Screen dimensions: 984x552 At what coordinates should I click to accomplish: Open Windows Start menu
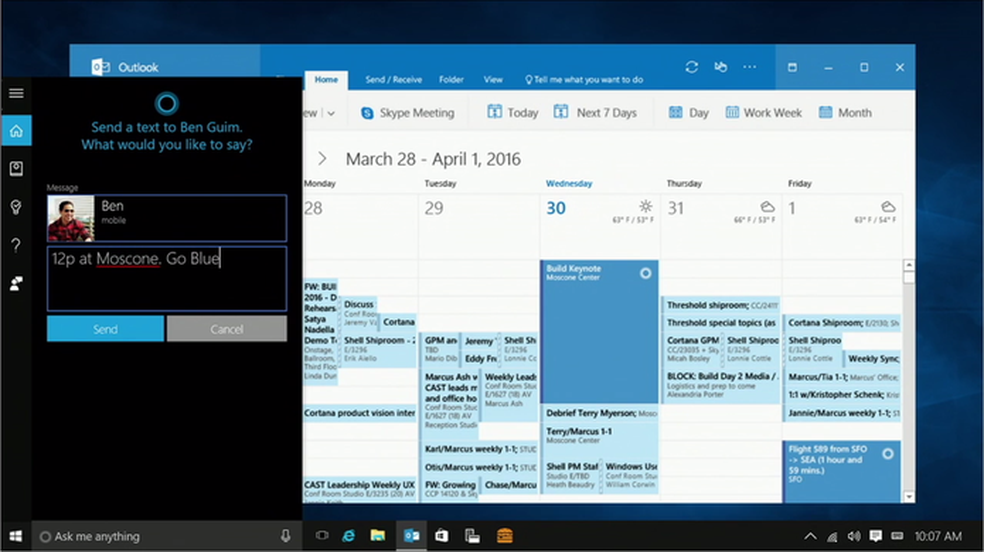[x=16, y=536]
